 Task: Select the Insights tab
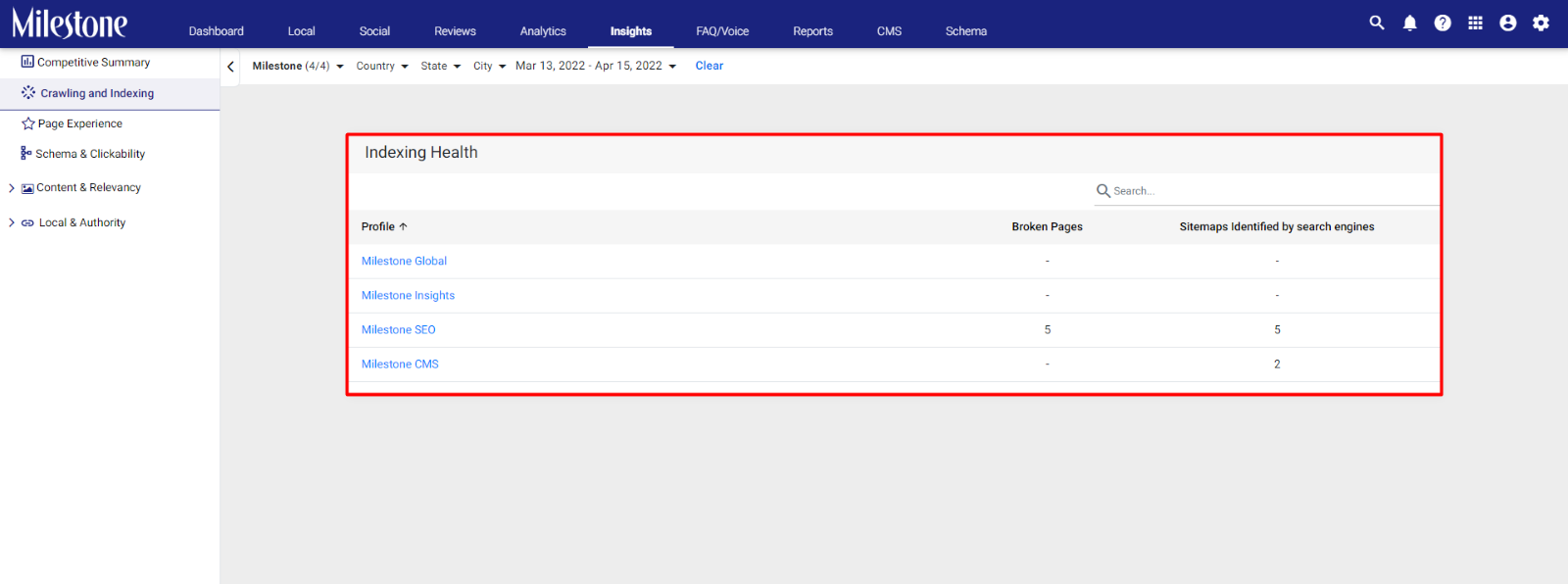pyautogui.click(x=631, y=31)
